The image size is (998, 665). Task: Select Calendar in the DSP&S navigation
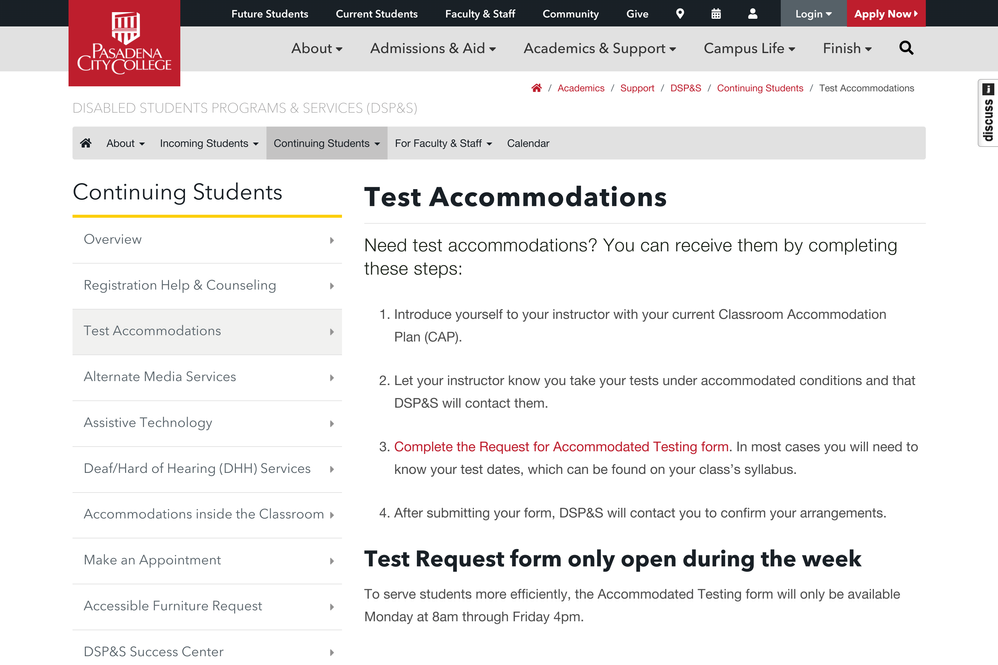528,143
